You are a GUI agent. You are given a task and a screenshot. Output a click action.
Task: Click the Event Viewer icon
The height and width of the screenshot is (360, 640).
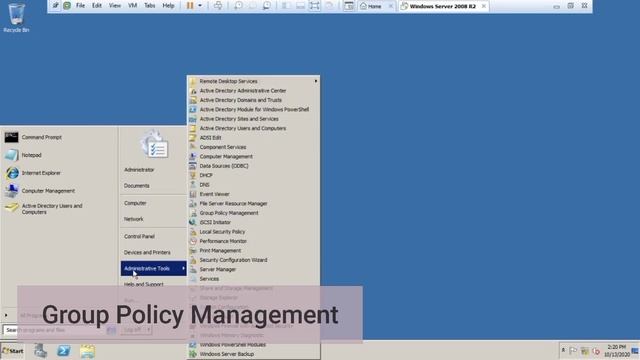[193, 194]
